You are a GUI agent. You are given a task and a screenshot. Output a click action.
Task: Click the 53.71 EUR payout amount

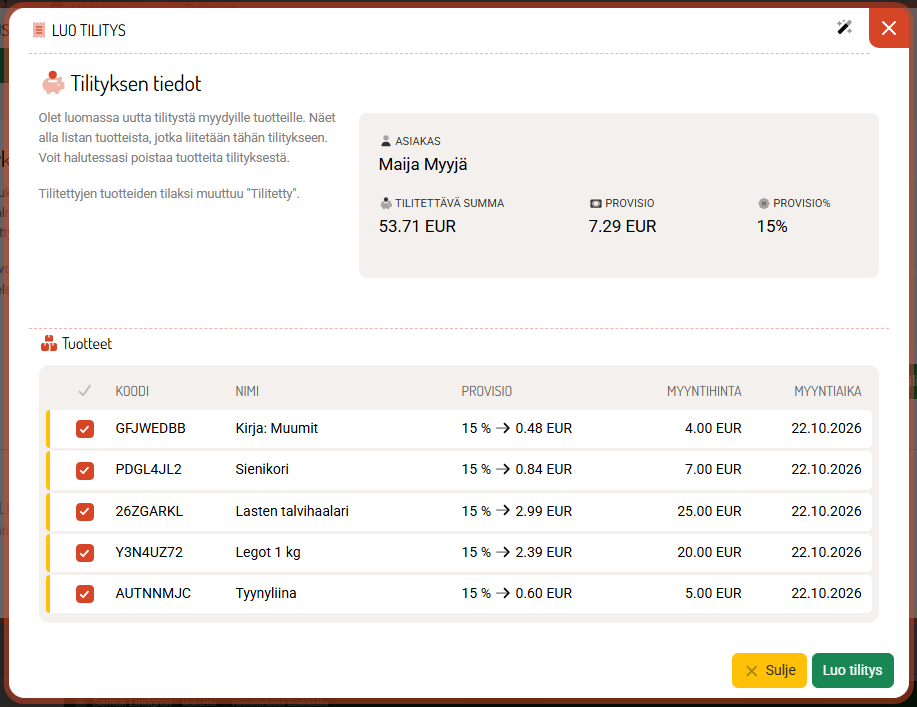417,226
